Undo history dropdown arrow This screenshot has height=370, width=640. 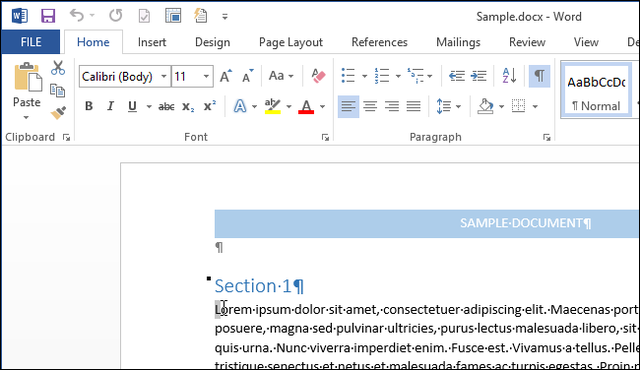coord(92,16)
